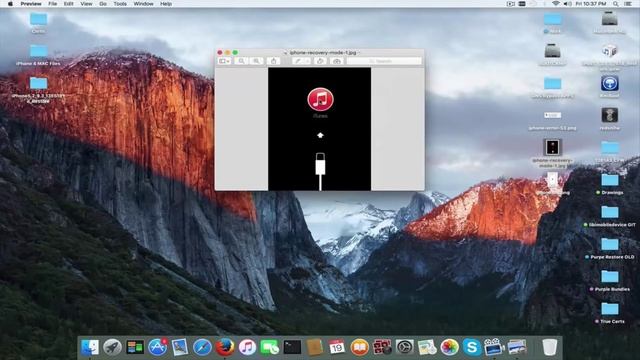
Task: Open the Go menu
Action: pyautogui.click(x=103, y=4)
